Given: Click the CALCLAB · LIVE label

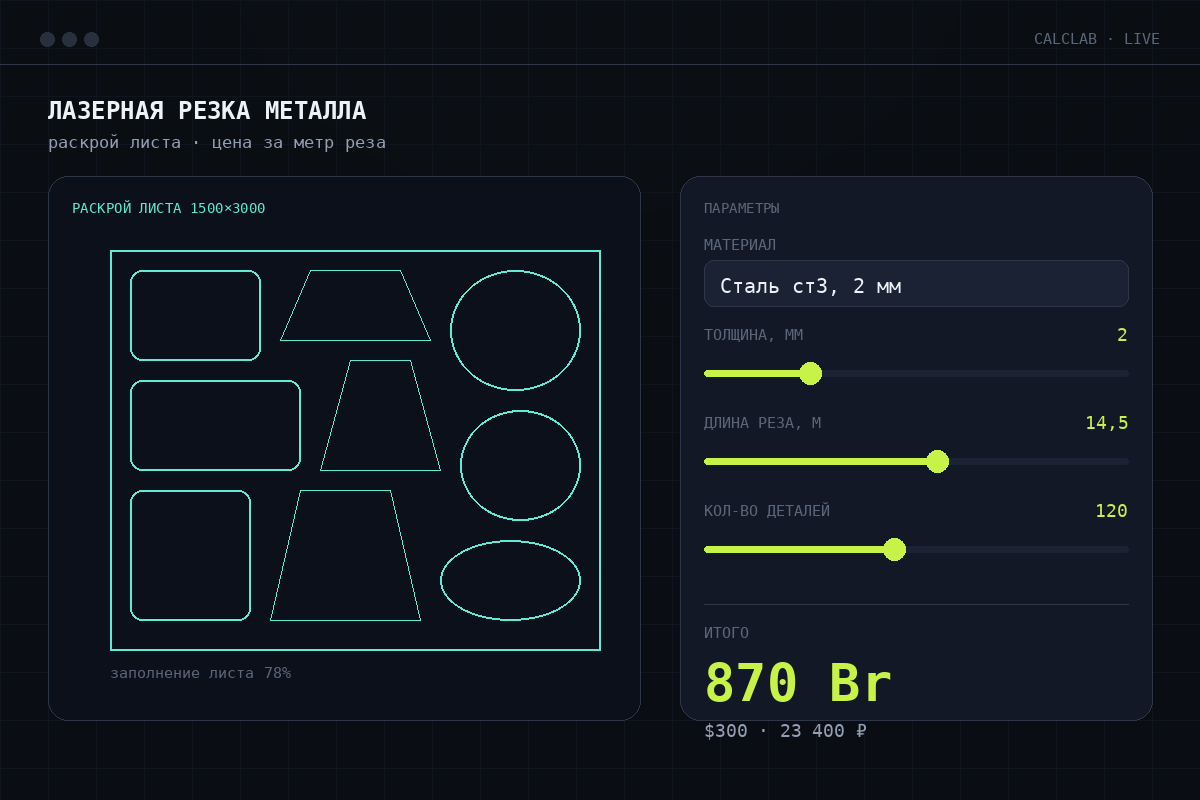Looking at the screenshot, I should (1097, 39).
